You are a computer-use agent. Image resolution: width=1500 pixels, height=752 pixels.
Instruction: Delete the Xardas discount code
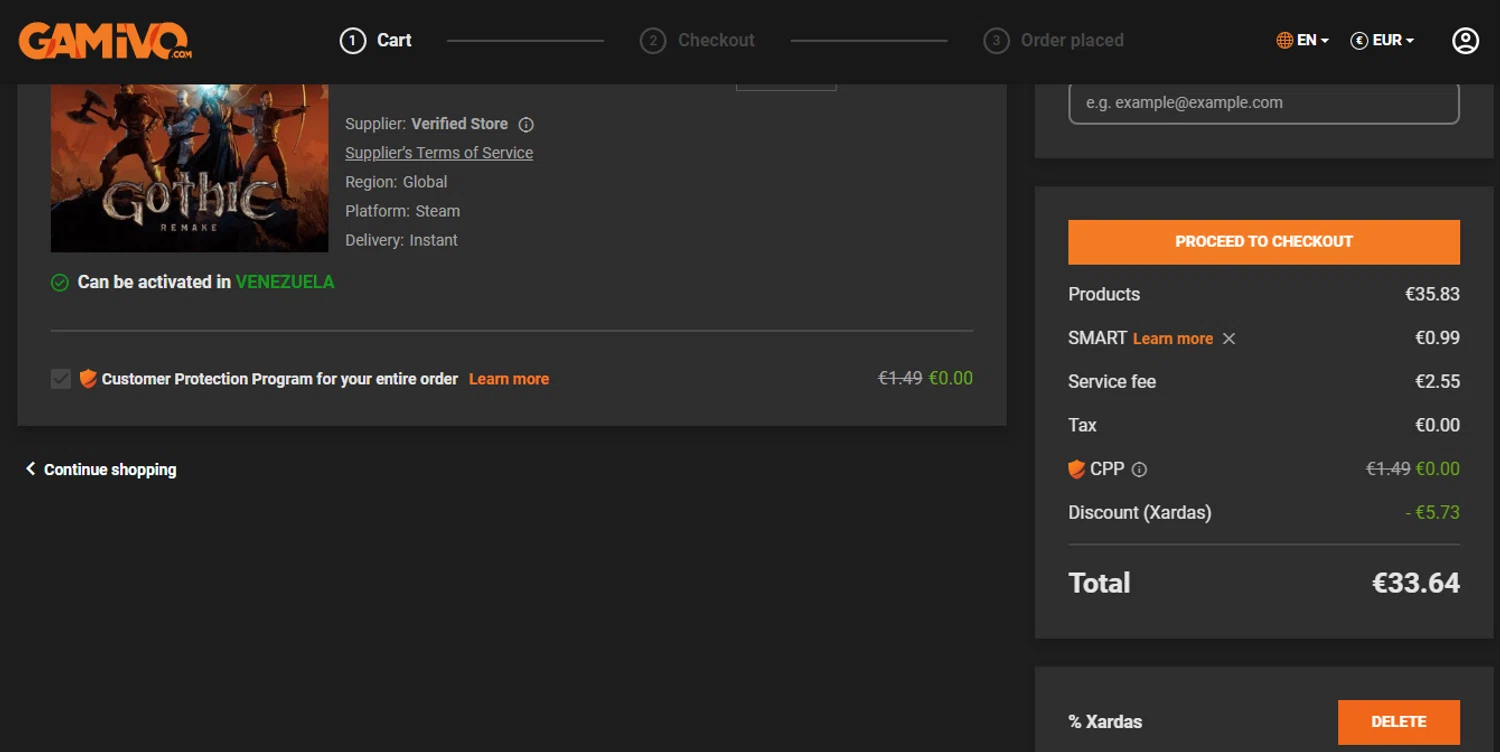pyautogui.click(x=1398, y=722)
